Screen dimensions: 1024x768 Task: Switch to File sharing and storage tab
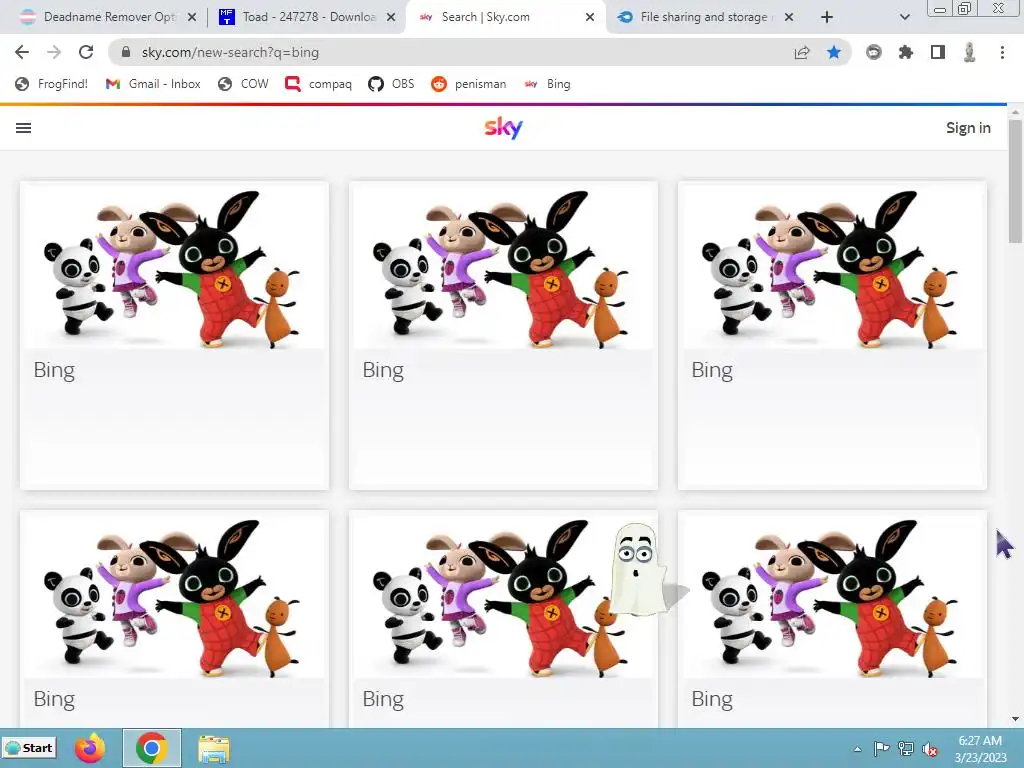[x=704, y=17]
